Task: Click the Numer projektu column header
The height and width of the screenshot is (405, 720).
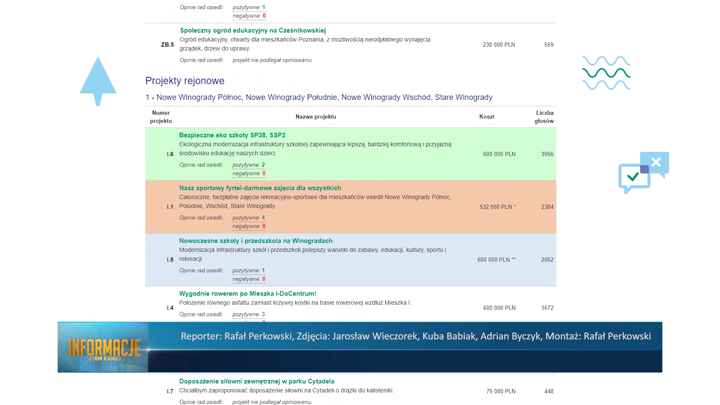Action: [161, 117]
